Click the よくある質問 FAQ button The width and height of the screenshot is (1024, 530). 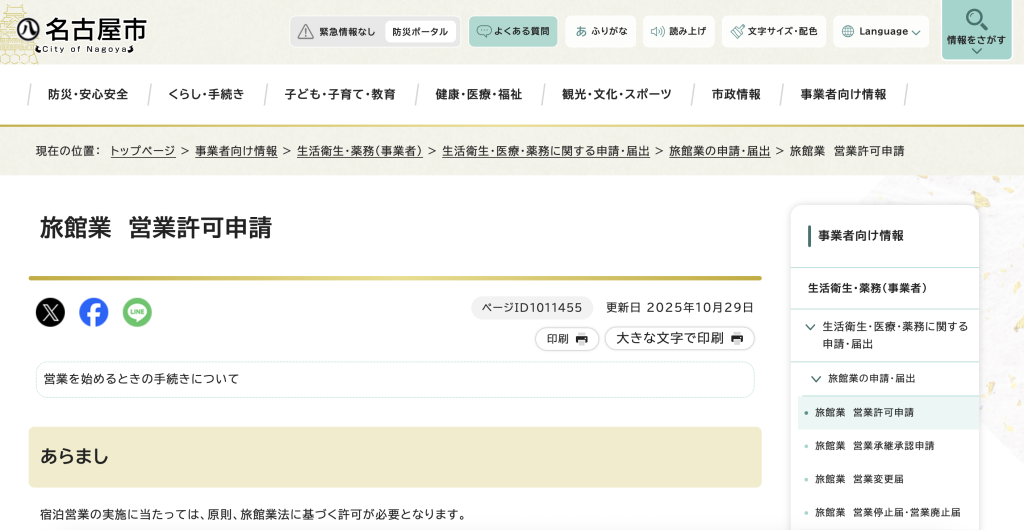pyautogui.click(x=513, y=32)
